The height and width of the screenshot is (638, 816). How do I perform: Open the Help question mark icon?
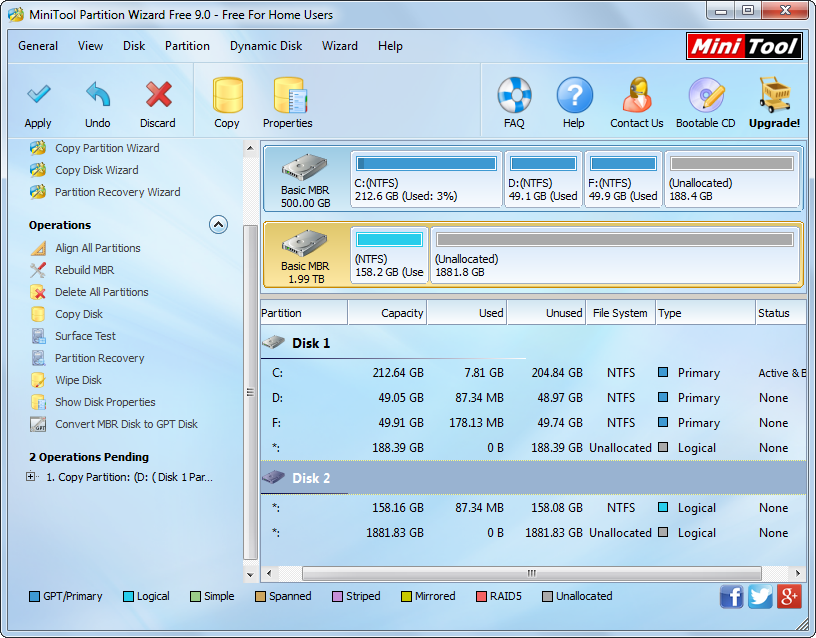pos(574,95)
